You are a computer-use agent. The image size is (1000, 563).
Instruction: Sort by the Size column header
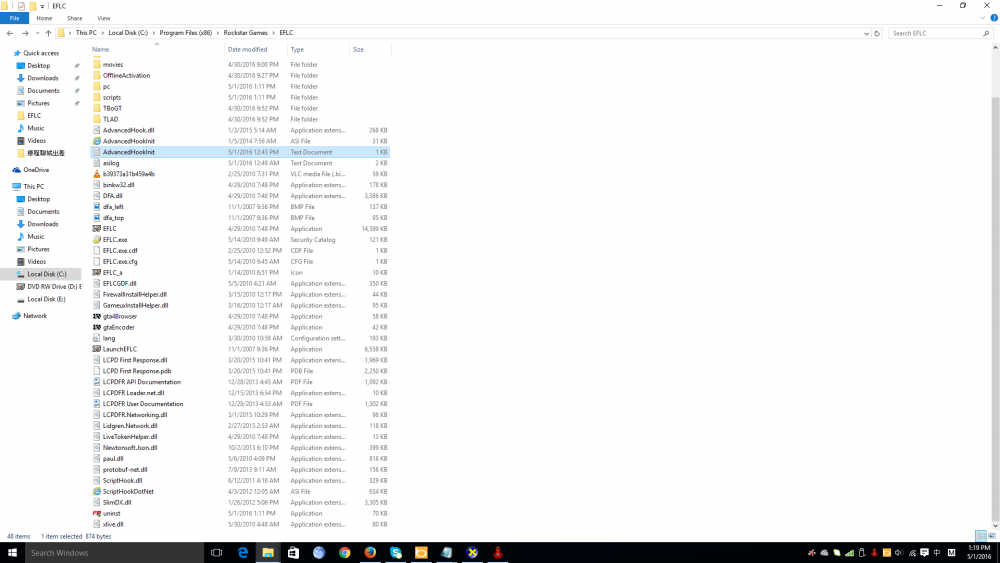(x=370, y=50)
